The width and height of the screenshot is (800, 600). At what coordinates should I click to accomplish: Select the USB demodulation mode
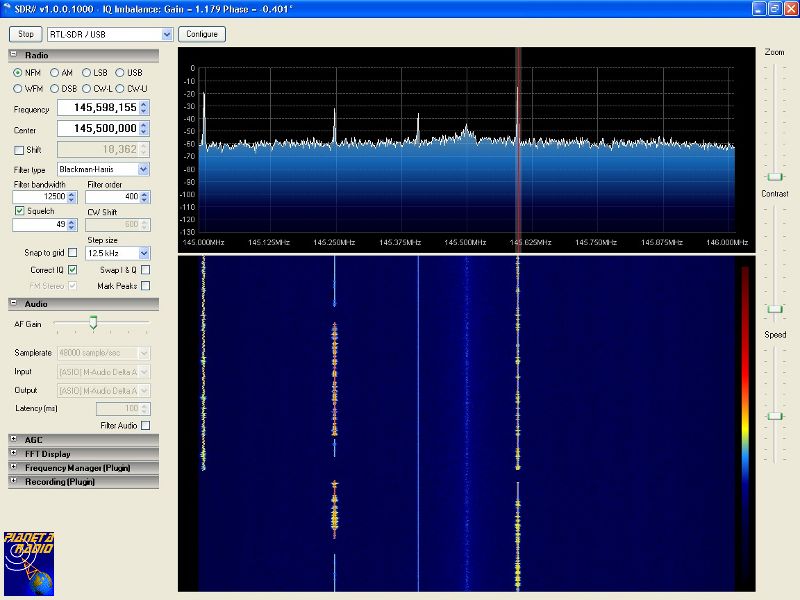tap(120, 72)
